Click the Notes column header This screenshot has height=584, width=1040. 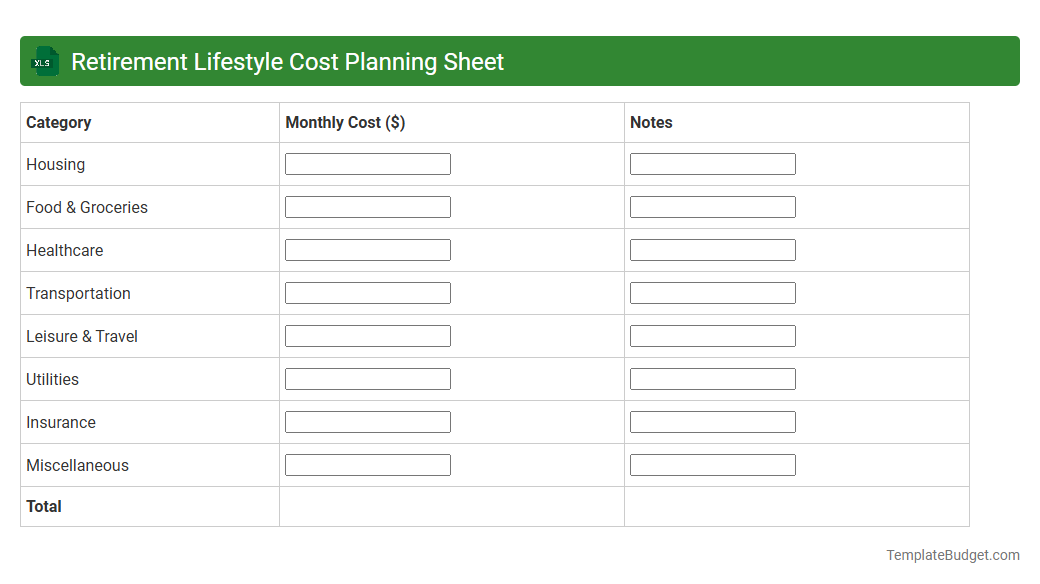tap(651, 122)
